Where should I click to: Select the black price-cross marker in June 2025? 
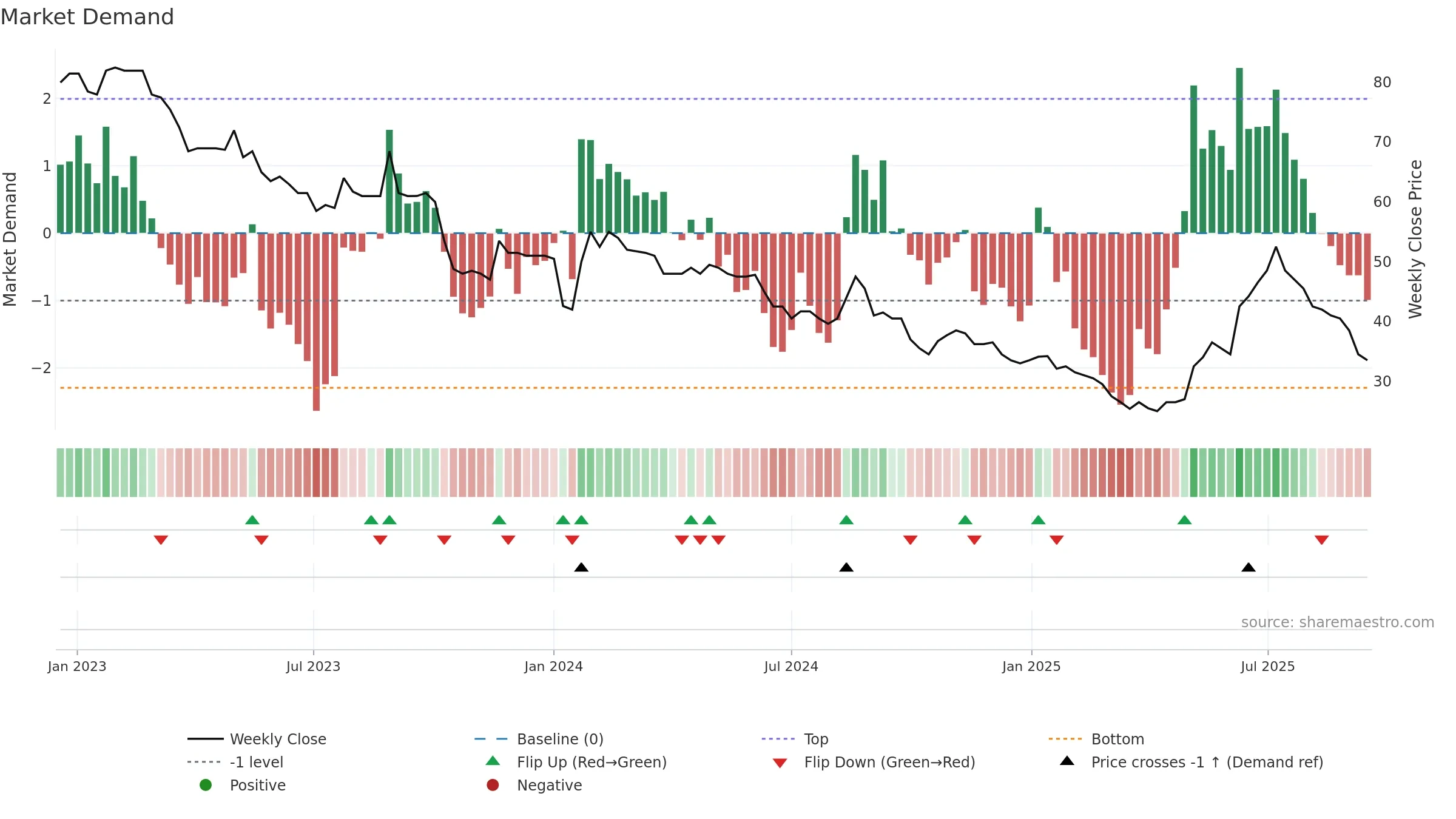pos(1249,567)
